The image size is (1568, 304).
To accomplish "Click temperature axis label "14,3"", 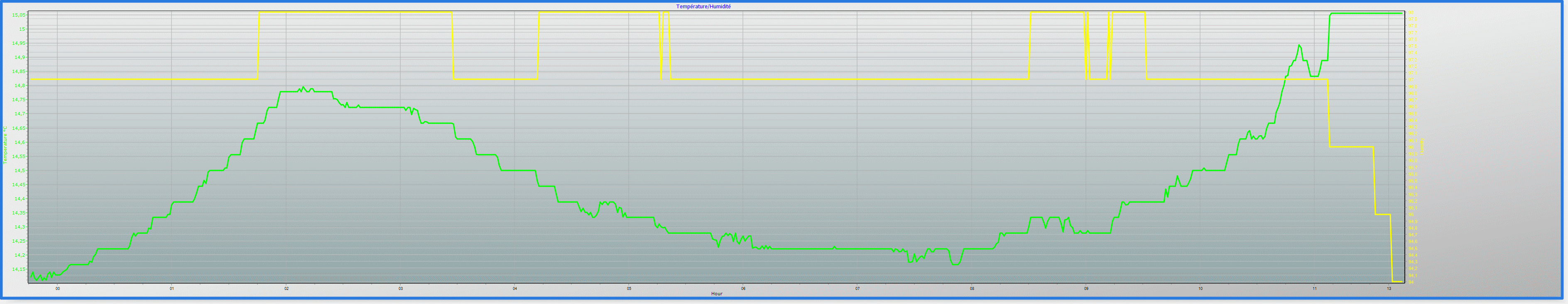I will [x=21, y=227].
